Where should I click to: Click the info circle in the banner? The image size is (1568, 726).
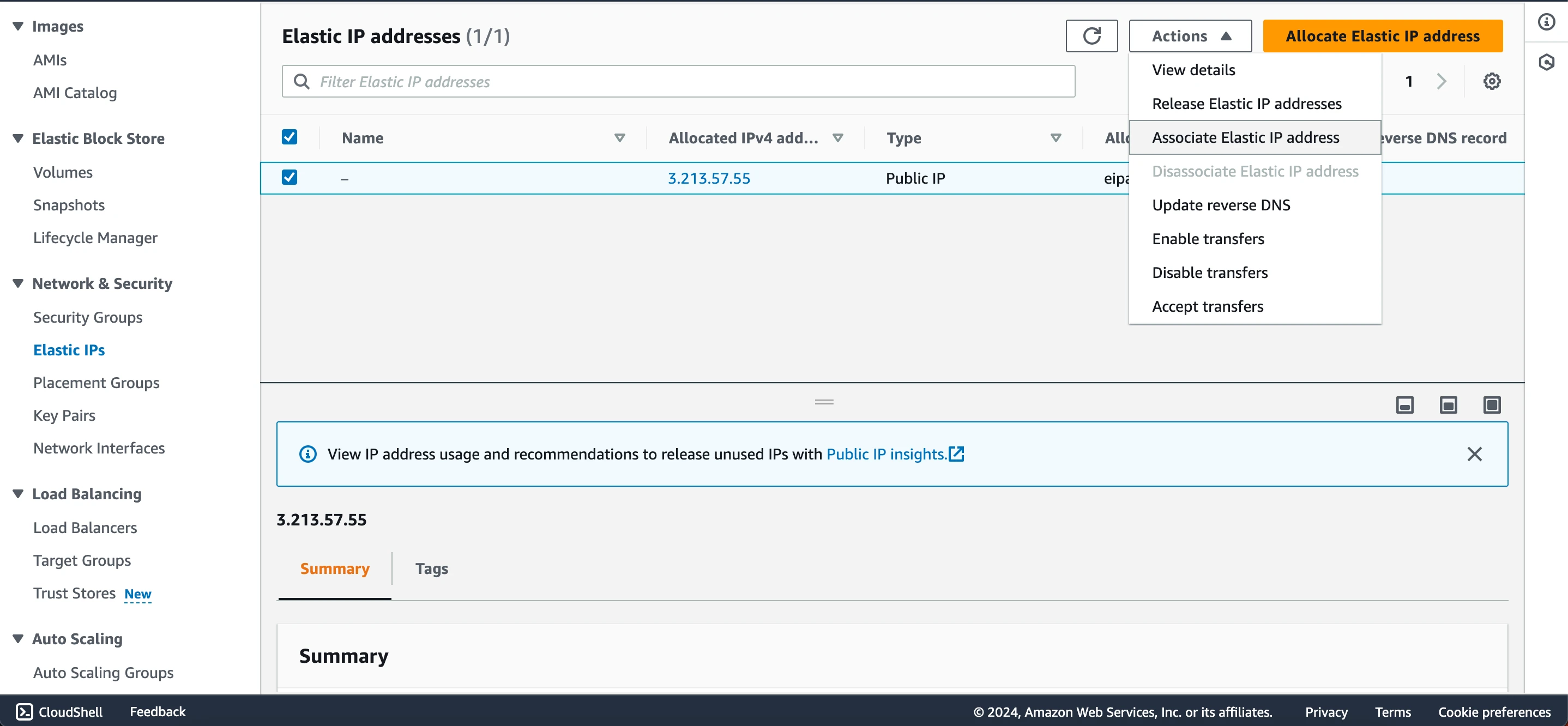pos(308,454)
